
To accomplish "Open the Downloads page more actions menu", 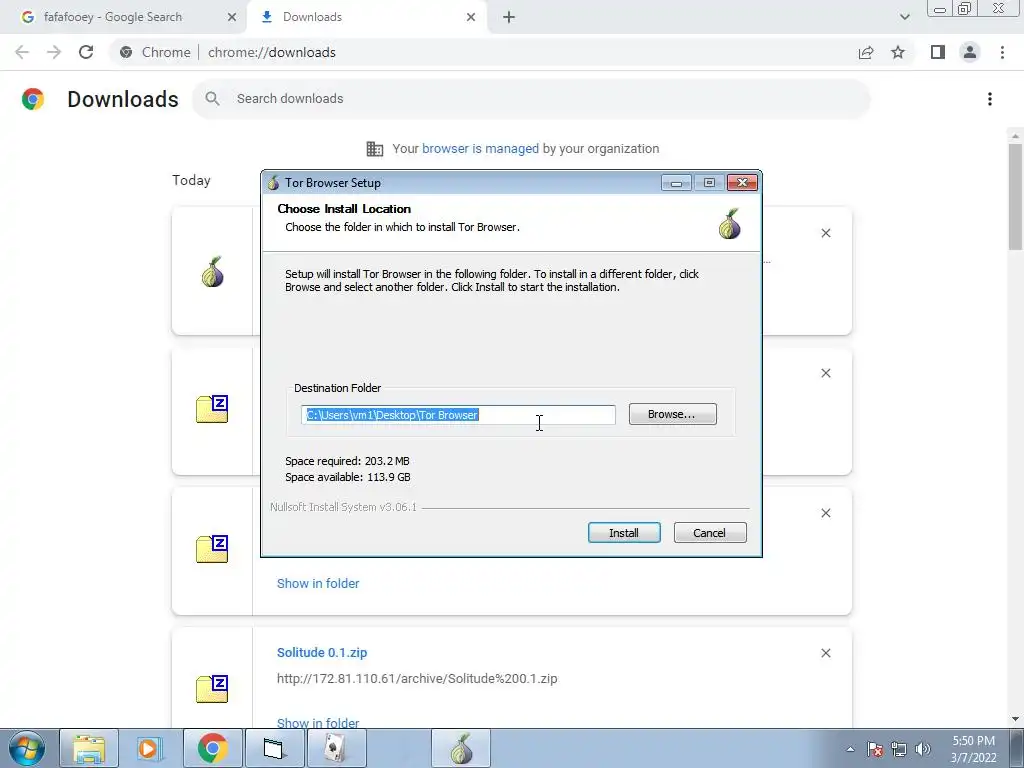I will [x=990, y=99].
